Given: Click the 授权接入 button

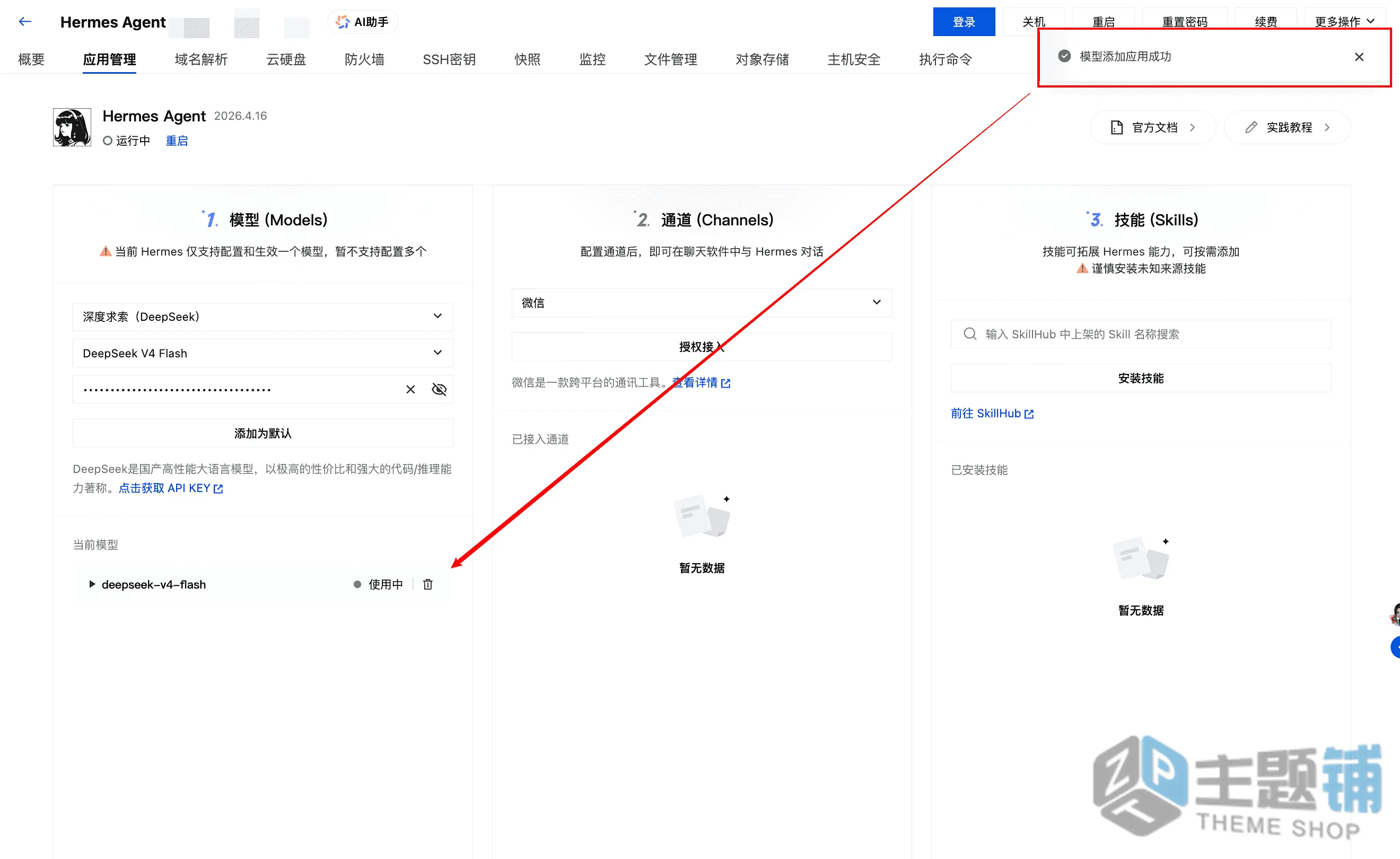Looking at the screenshot, I should [702, 347].
